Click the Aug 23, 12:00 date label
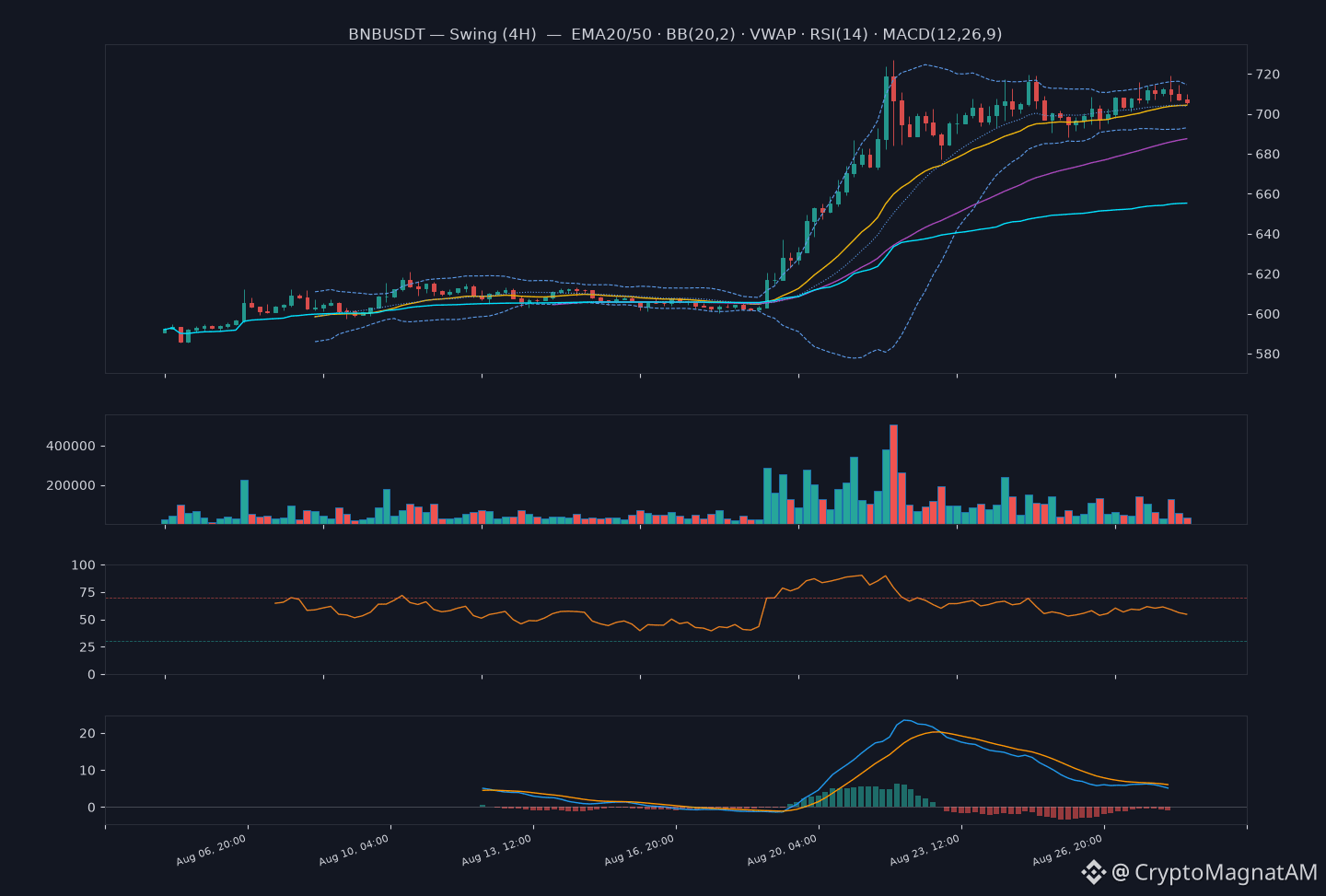1326x896 pixels. pyautogui.click(x=925, y=850)
